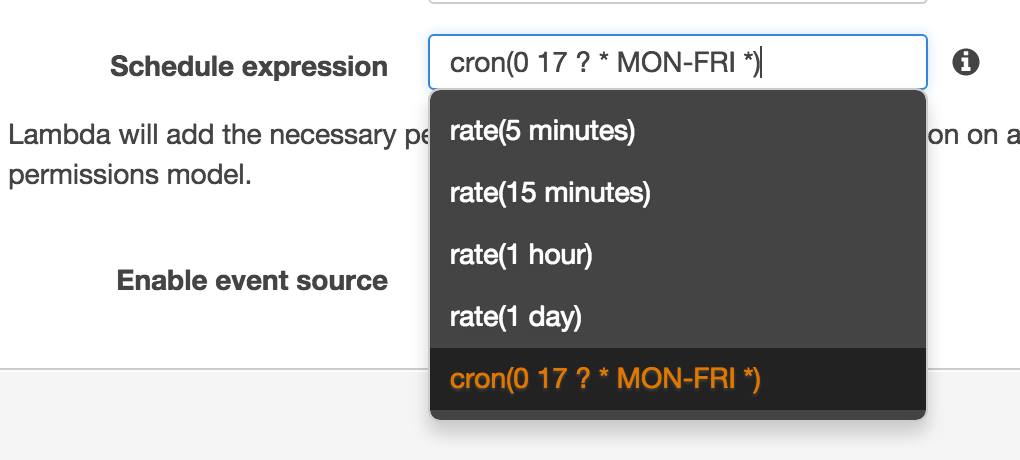Click the Enable event source label
Viewport: 1020px width, 460px height.
tap(252, 280)
